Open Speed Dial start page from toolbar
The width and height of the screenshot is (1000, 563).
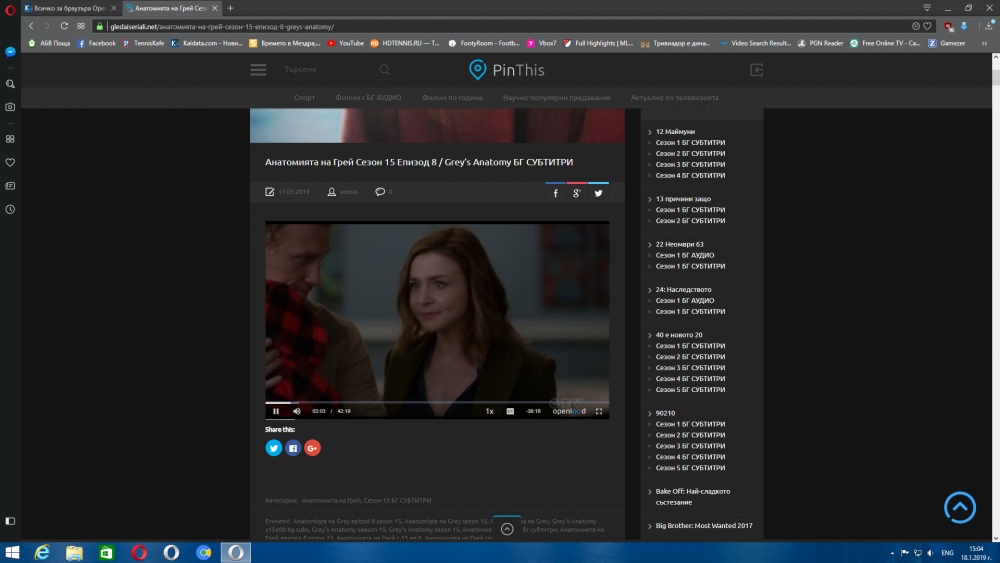(81, 26)
